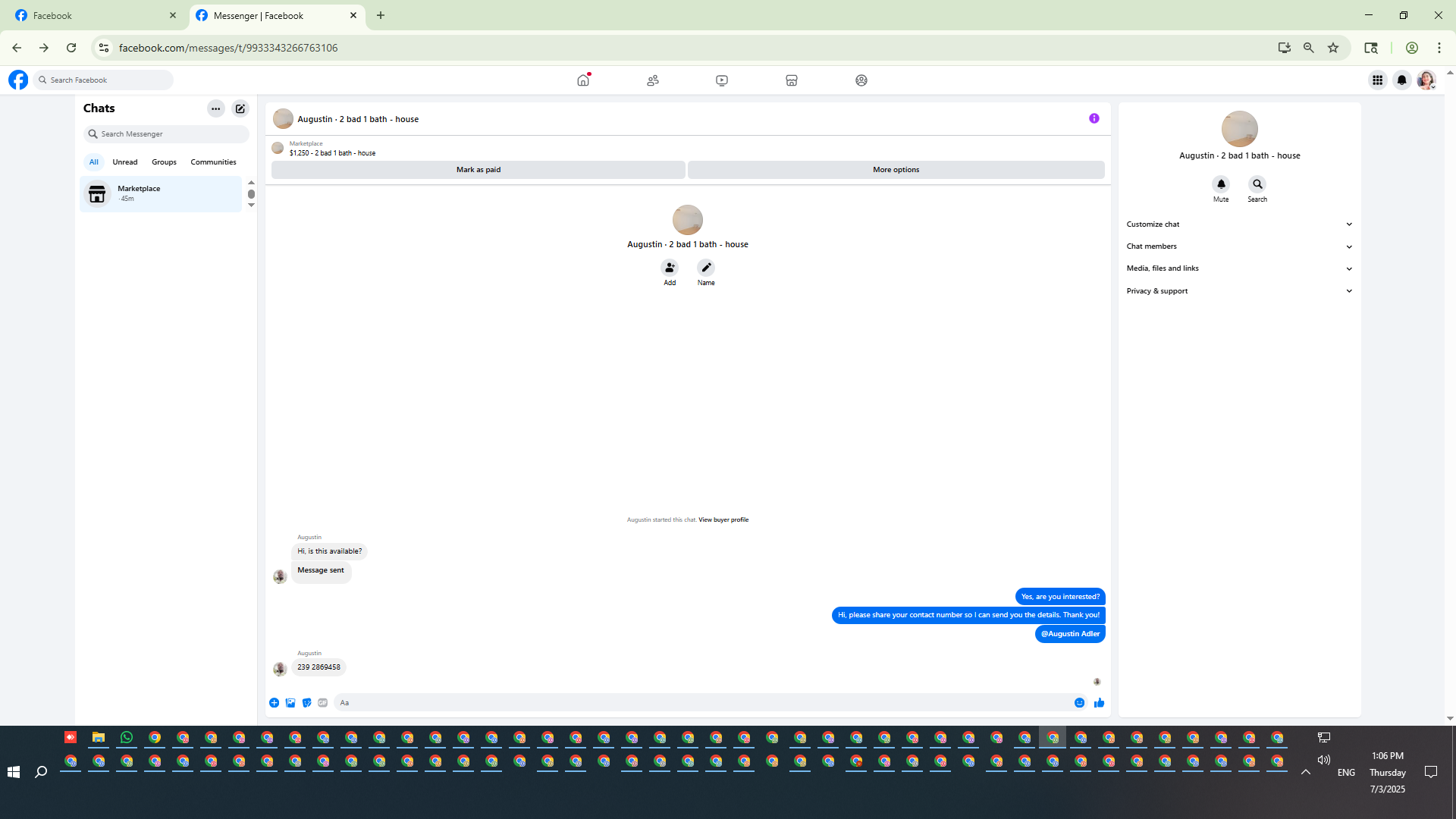Click the Add people icon
The width and height of the screenshot is (1456, 819).
pos(670,268)
